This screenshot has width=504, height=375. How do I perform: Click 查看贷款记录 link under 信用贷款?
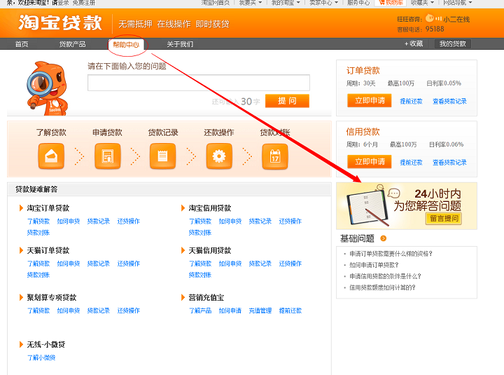449,163
